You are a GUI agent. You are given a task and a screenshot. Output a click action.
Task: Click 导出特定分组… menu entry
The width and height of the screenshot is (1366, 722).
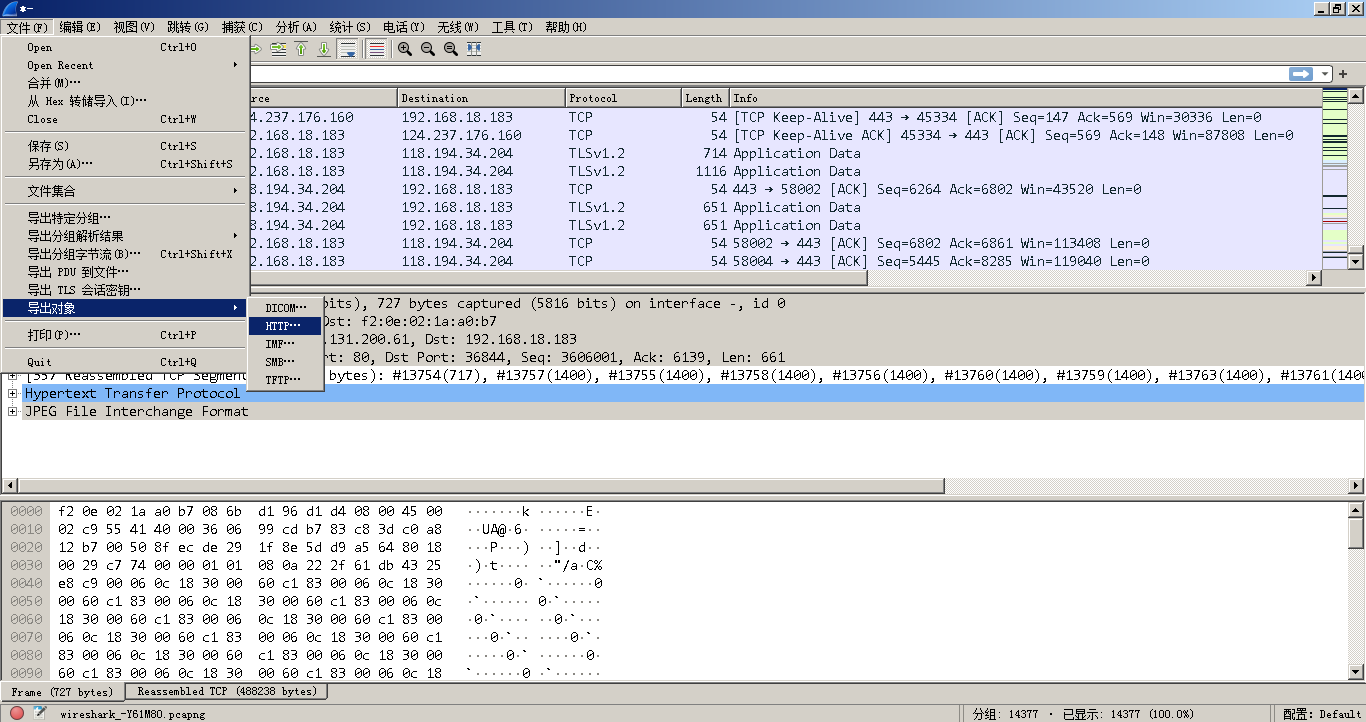(125, 218)
